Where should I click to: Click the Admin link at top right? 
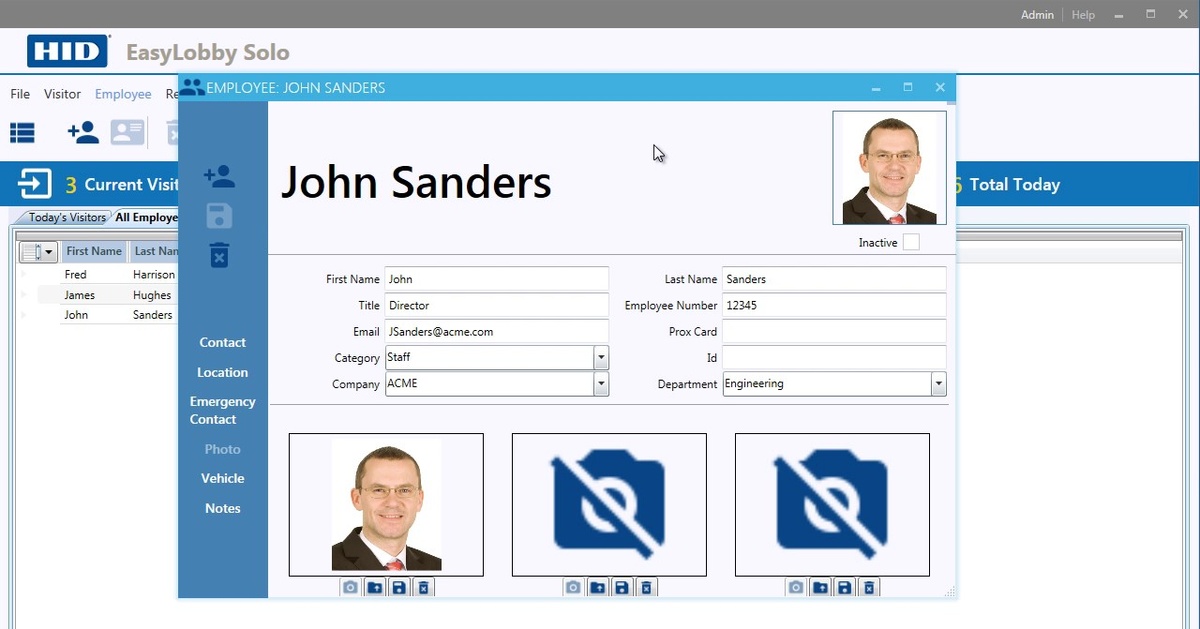pos(1037,15)
